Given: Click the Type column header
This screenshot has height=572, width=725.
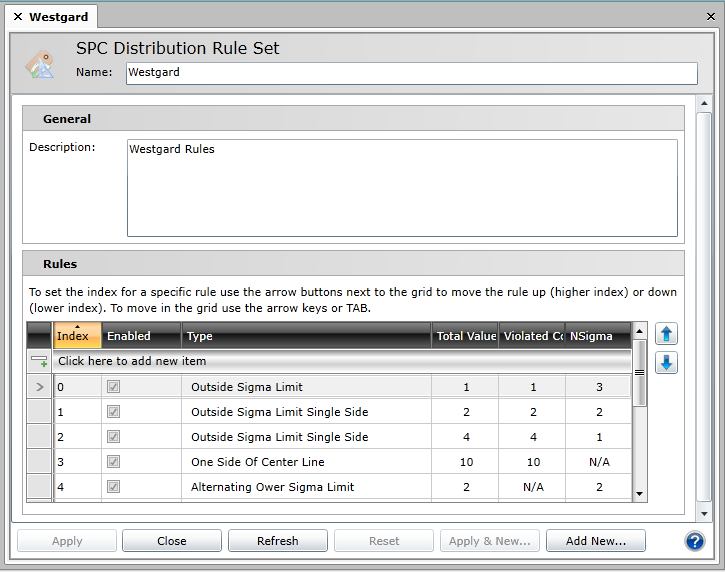Looking at the screenshot, I should [x=305, y=336].
